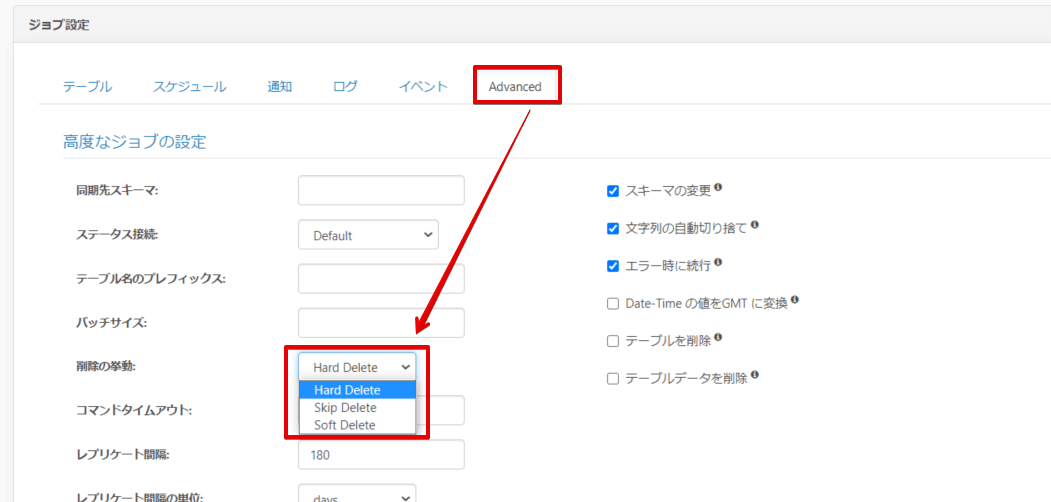Open the レプリケート間隔の単位 days dropdown
This screenshot has height=502, width=1051.
(x=357, y=495)
